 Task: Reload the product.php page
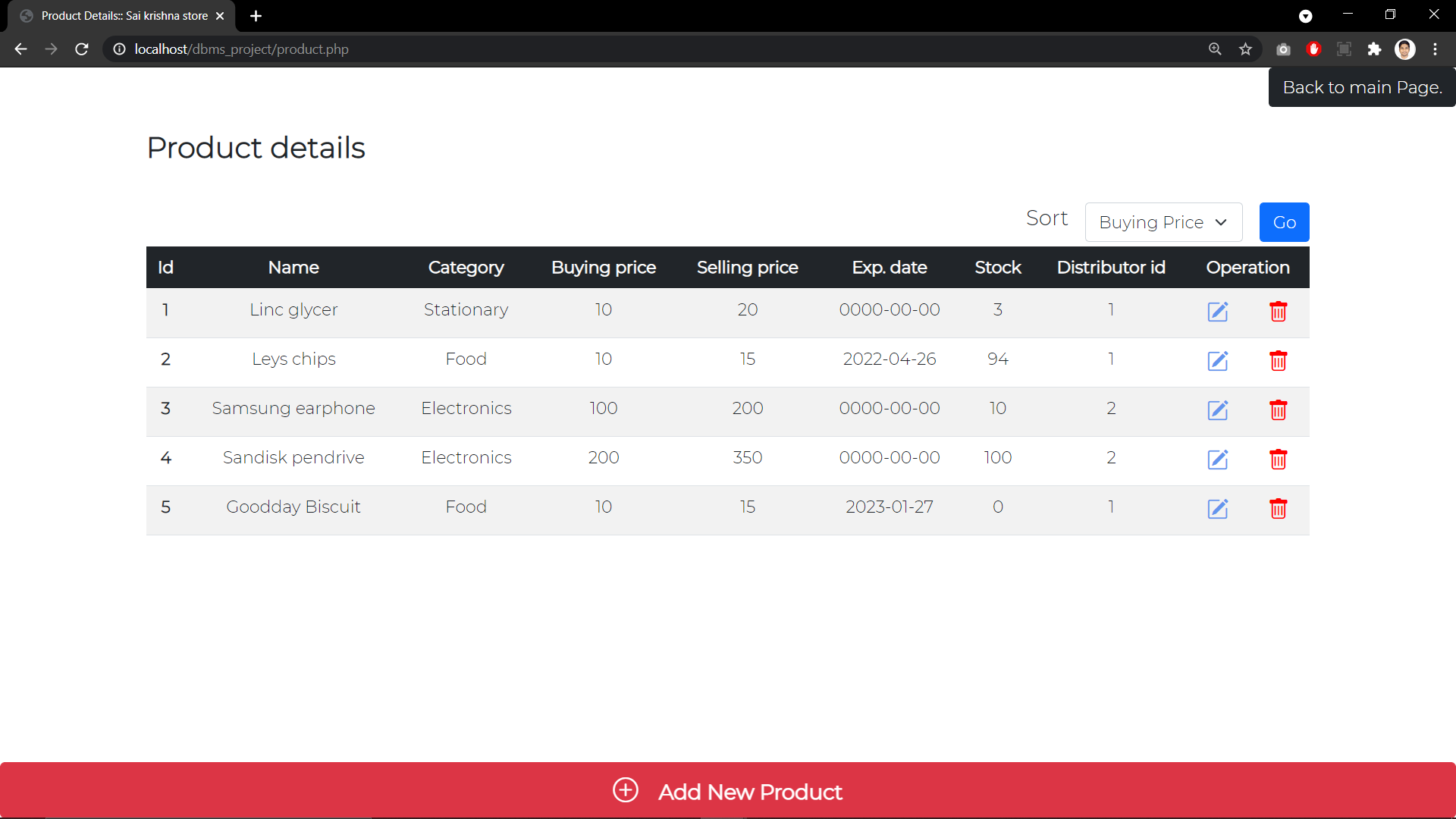coord(81,49)
